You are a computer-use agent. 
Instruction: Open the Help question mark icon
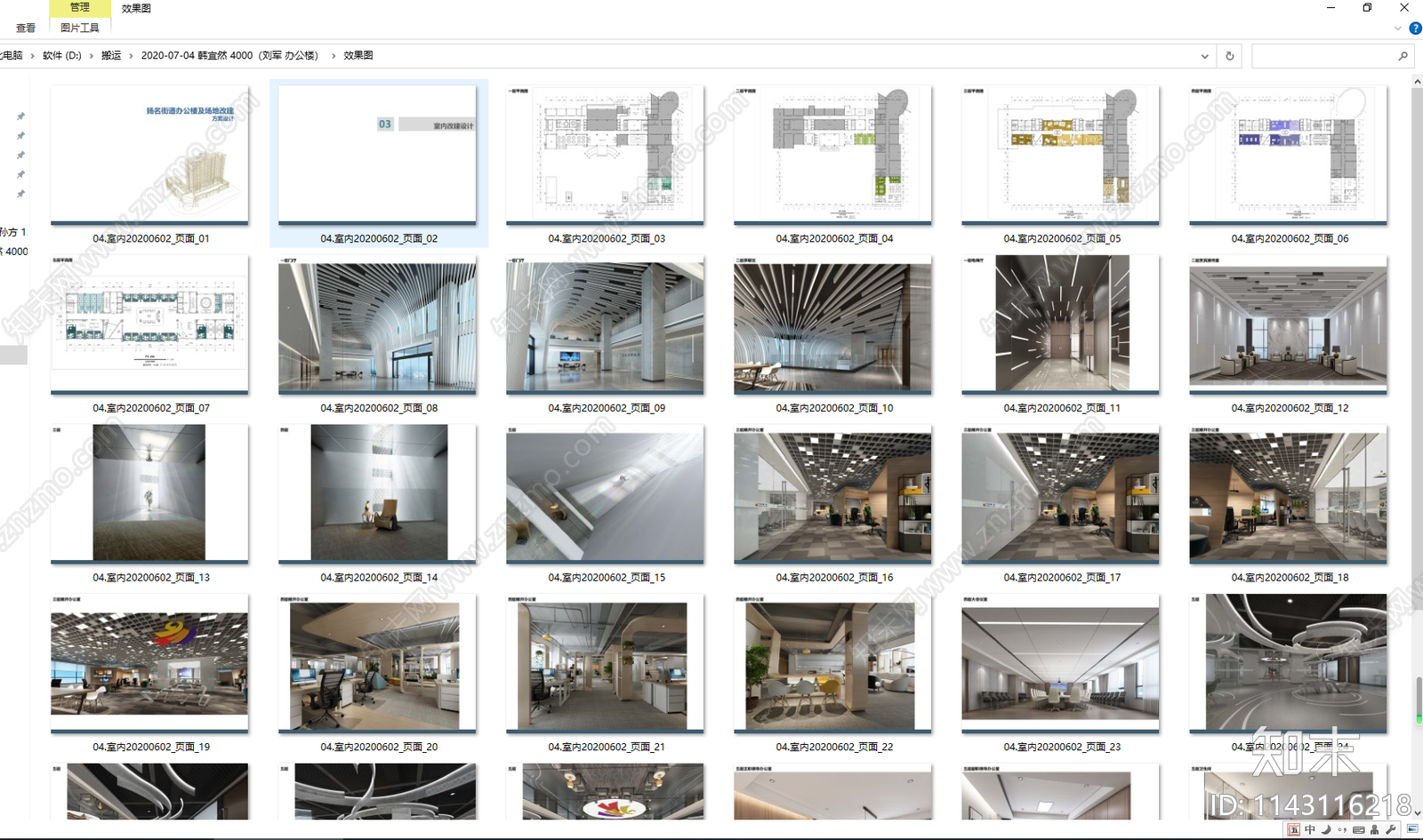[1415, 28]
